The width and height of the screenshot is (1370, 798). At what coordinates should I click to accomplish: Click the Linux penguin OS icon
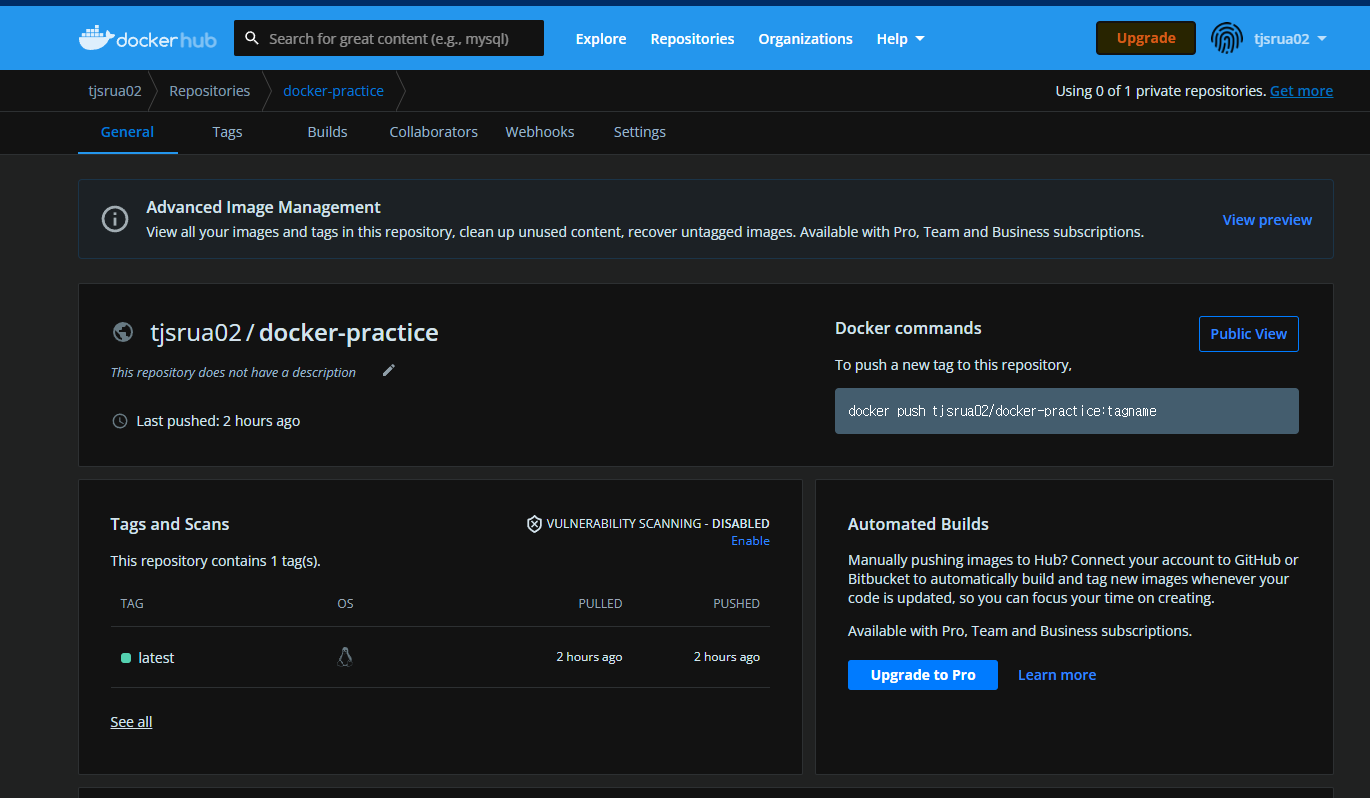(x=345, y=657)
